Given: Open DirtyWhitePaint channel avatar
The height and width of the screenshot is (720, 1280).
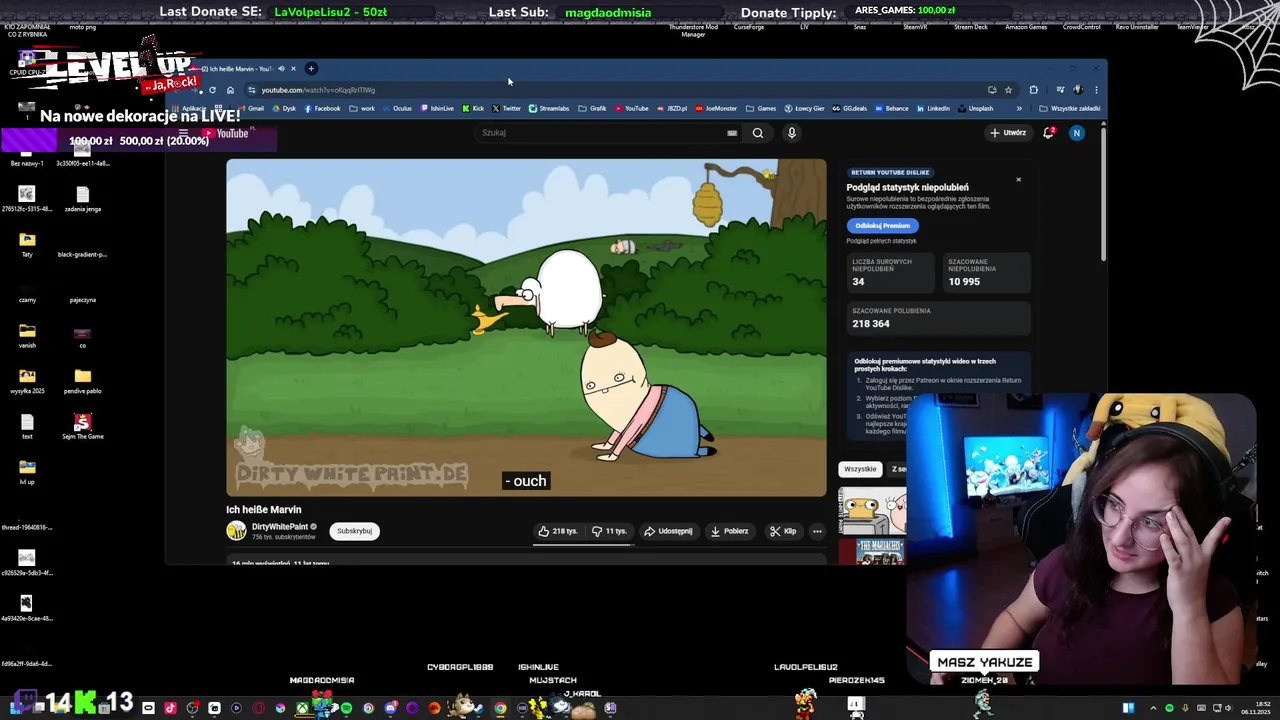Looking at the screenshot, I should pyautogui.click(x=236, y=531).
